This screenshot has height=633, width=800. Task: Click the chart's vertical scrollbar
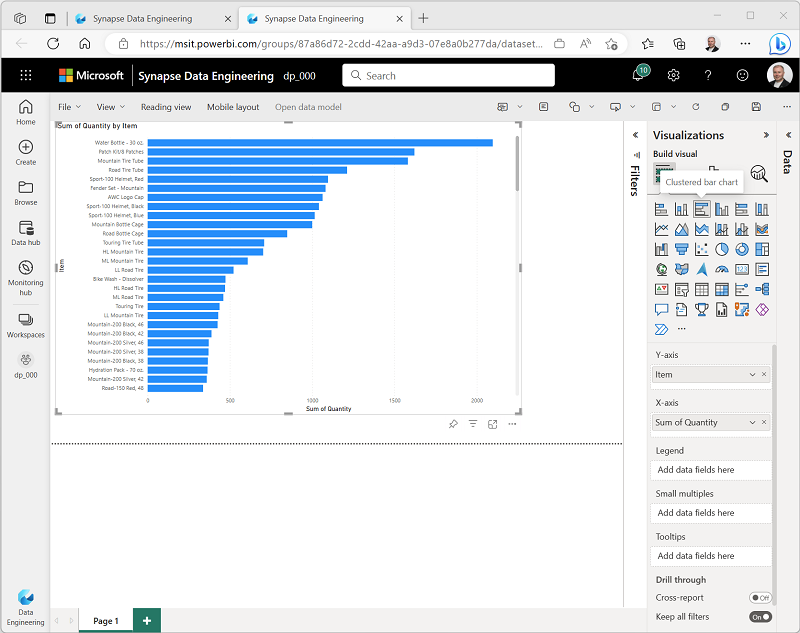click(517, 163)
